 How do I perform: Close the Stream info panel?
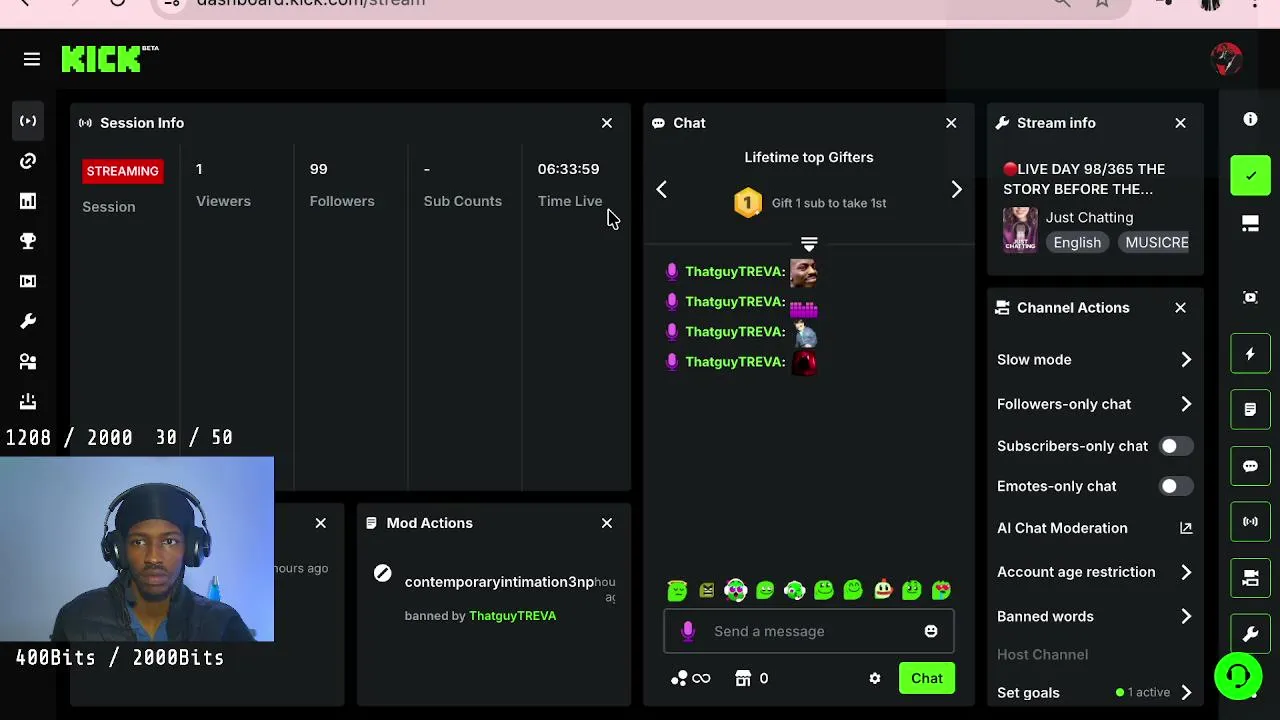click(1180, 123)
